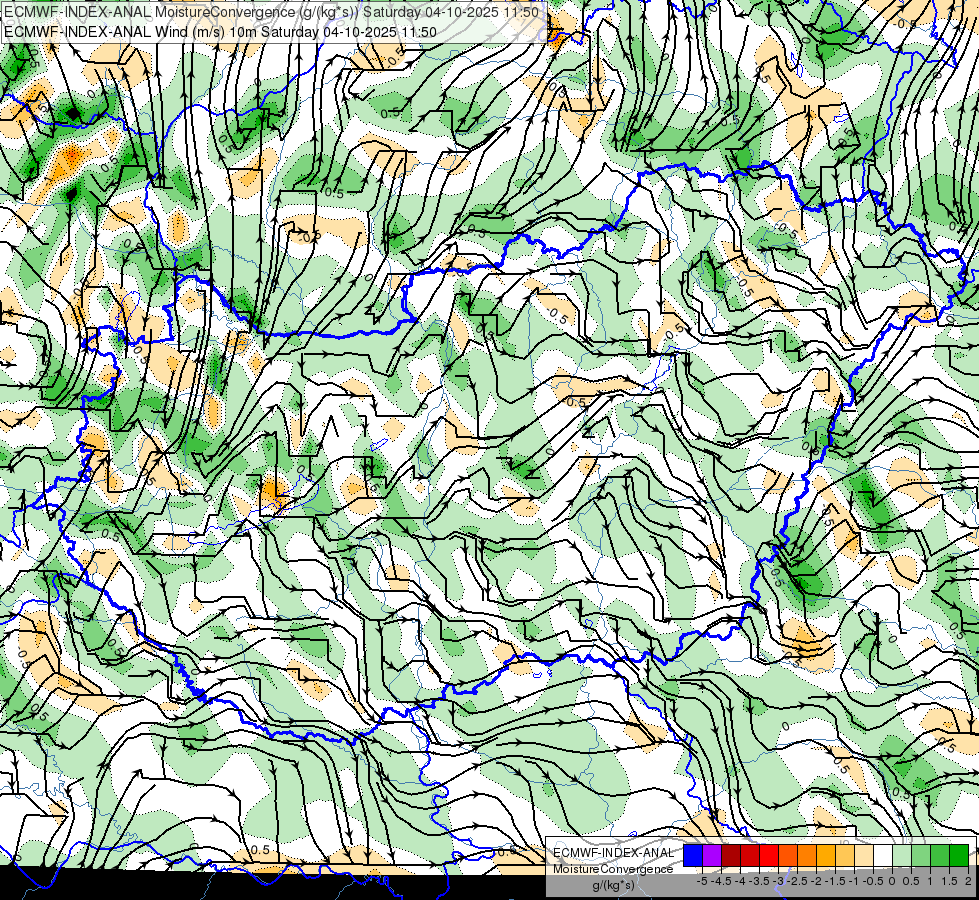Click the dark maroon legend swatch left of -4
Viewport: 979px width, 900px height.
pos(731,856)
